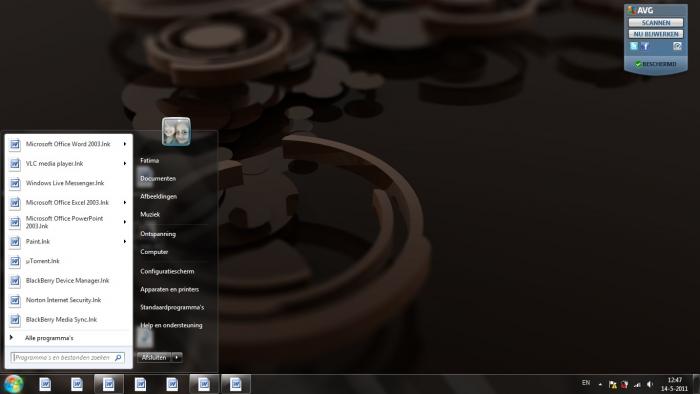Click the icon beside BlackBerry Media Sync.lnk

[15, 320]
